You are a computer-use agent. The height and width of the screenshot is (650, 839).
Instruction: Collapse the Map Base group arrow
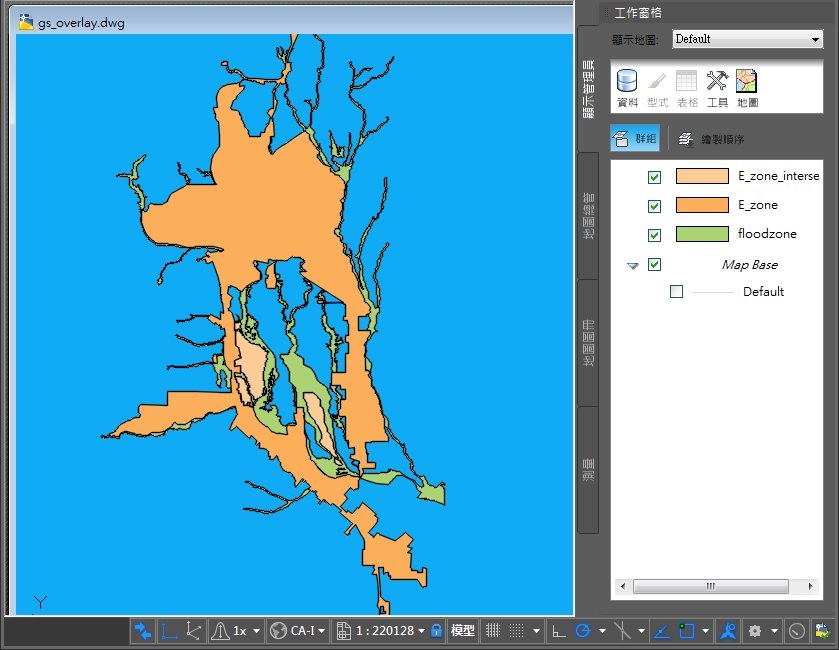[x=632, y=265]
